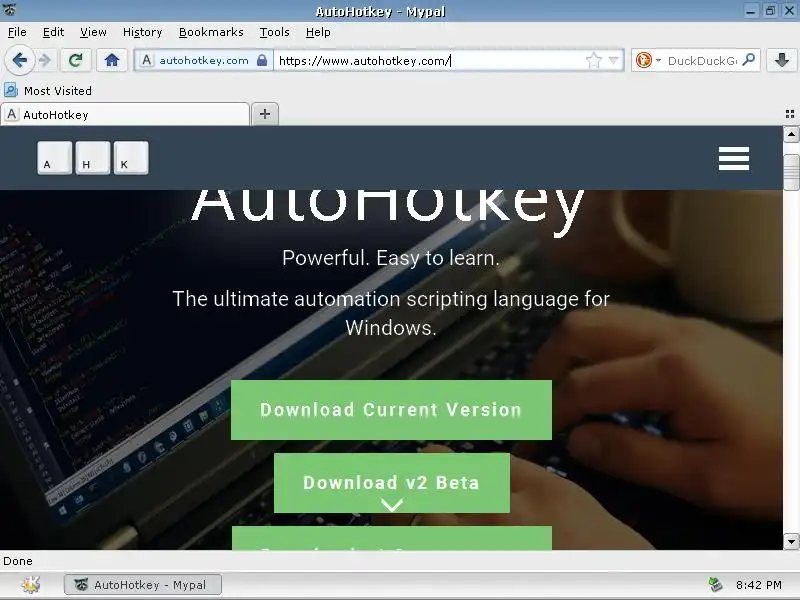Select AutoHotkey - Mypal taskbar button
Viewport: 800px width, 600px height.
pyautogui.click(x=143, y=584)
